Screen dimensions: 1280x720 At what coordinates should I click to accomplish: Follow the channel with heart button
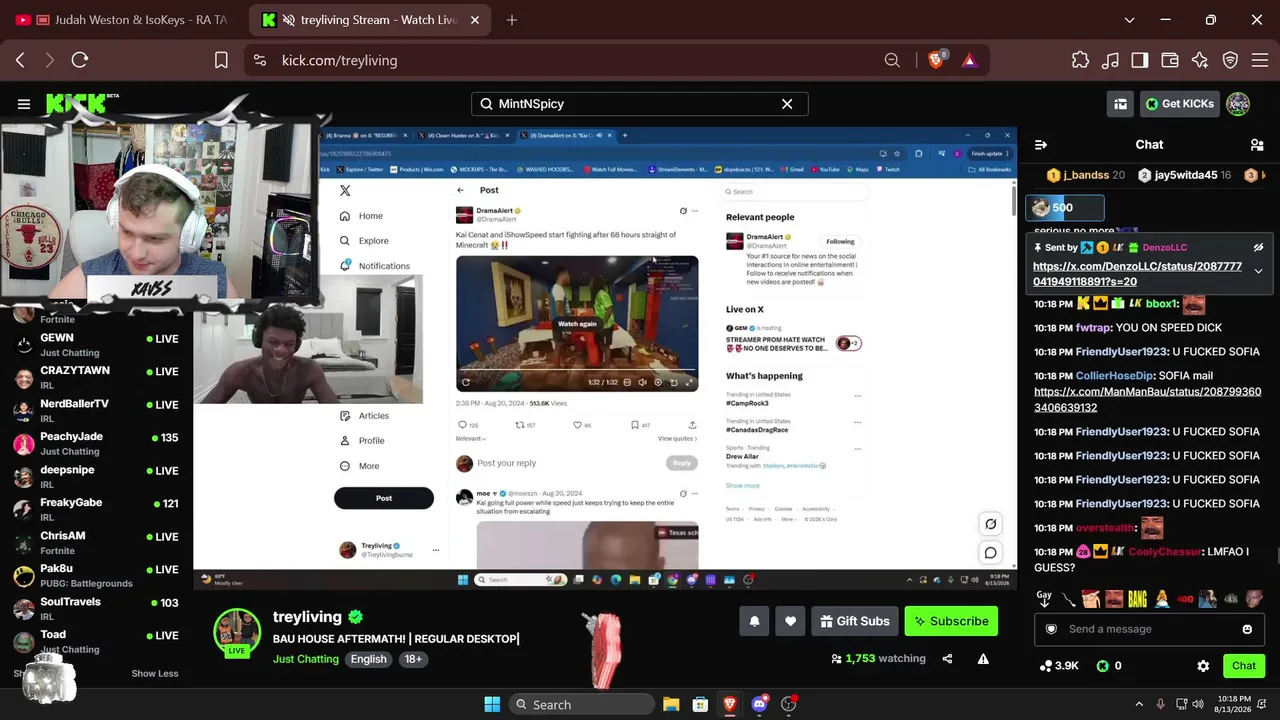[790, 621]
